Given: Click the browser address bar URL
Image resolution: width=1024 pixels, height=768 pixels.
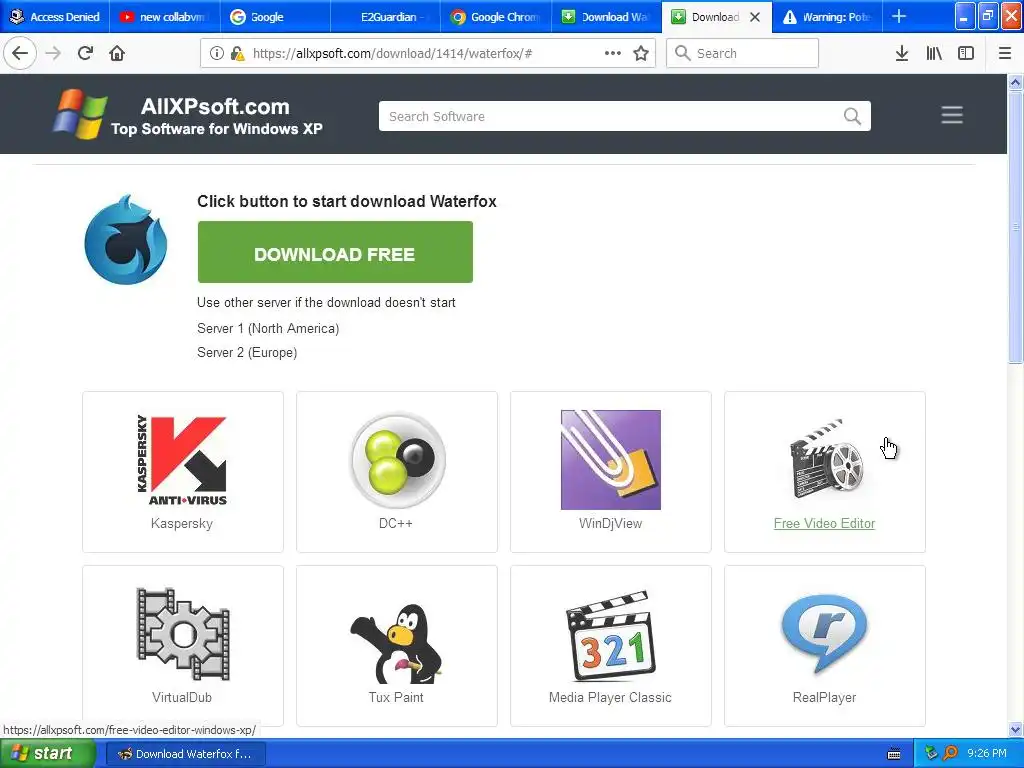Looking at the screenshot, I should click(x=392, y=53).
